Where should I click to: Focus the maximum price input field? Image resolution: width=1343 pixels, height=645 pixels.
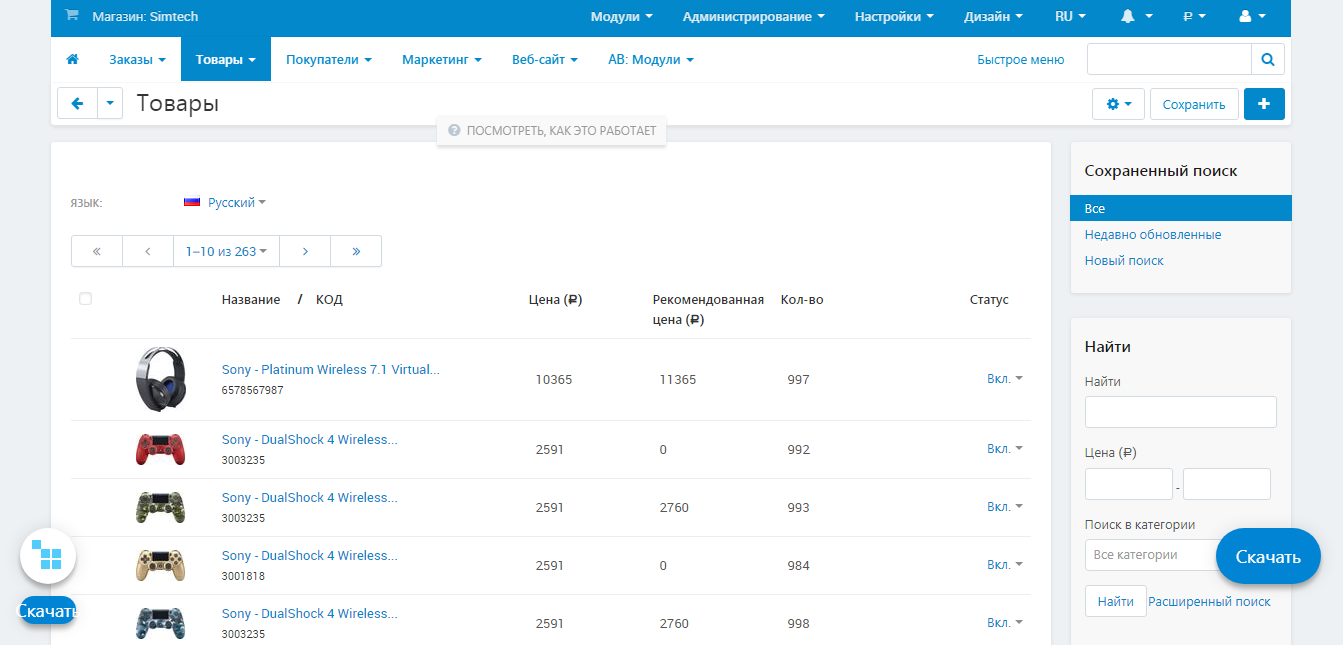(1227, 484)
